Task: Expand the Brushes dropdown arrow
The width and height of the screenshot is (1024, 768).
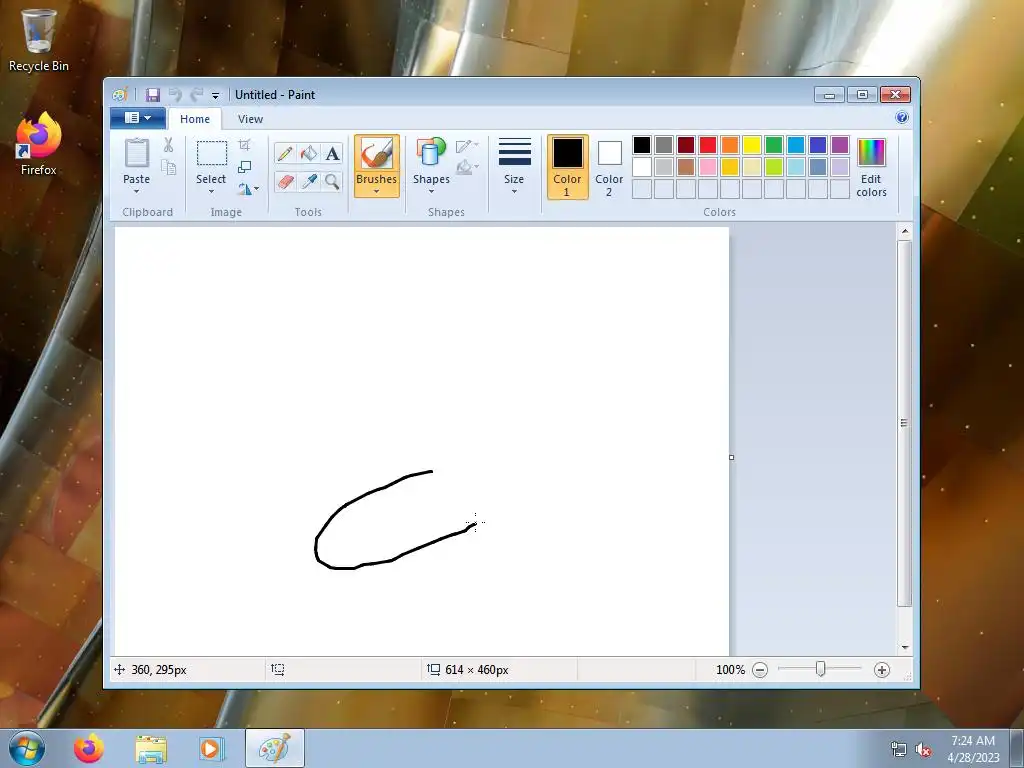Action: click(x=377, y=191)
